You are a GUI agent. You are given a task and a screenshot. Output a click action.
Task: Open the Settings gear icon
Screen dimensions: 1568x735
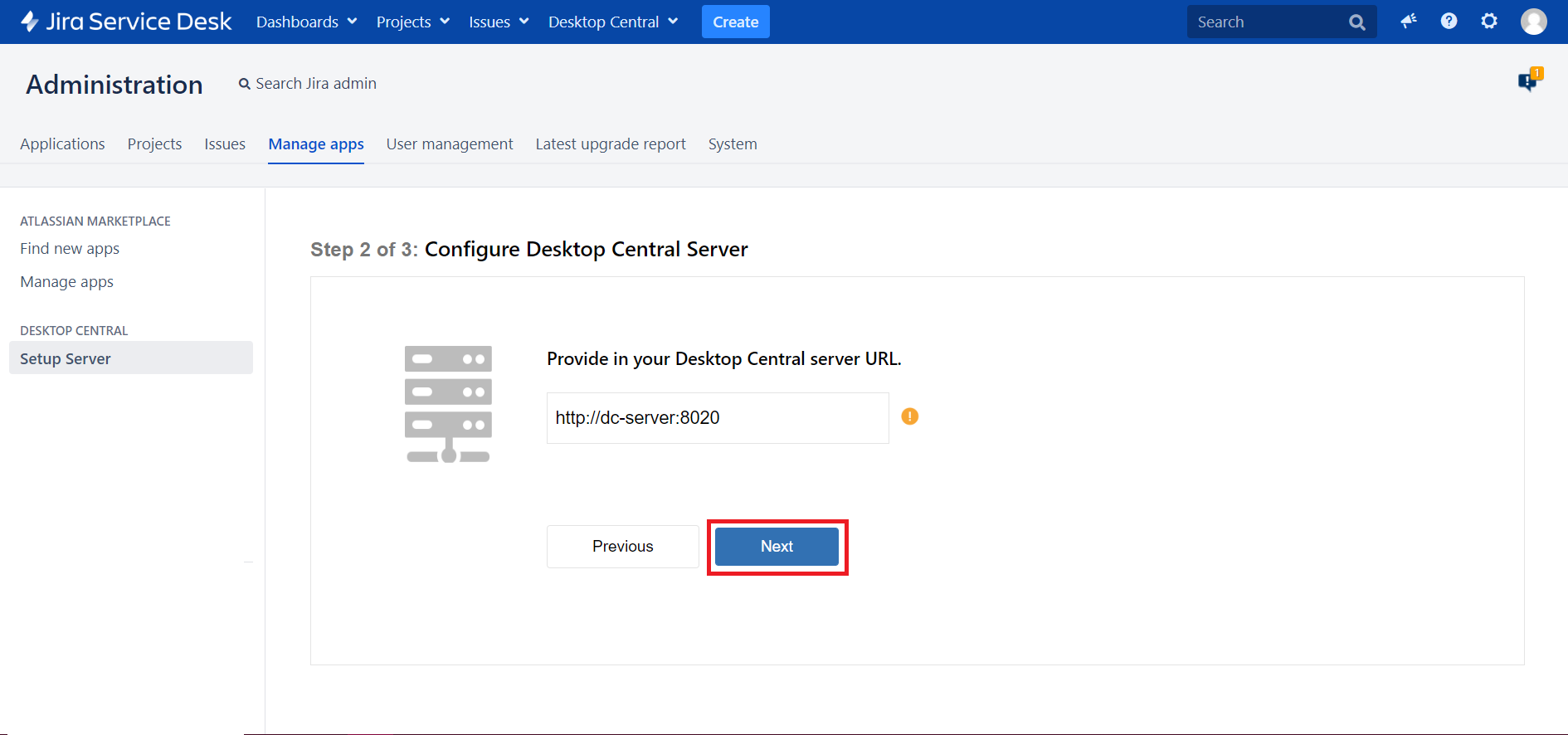(1489, 22)
